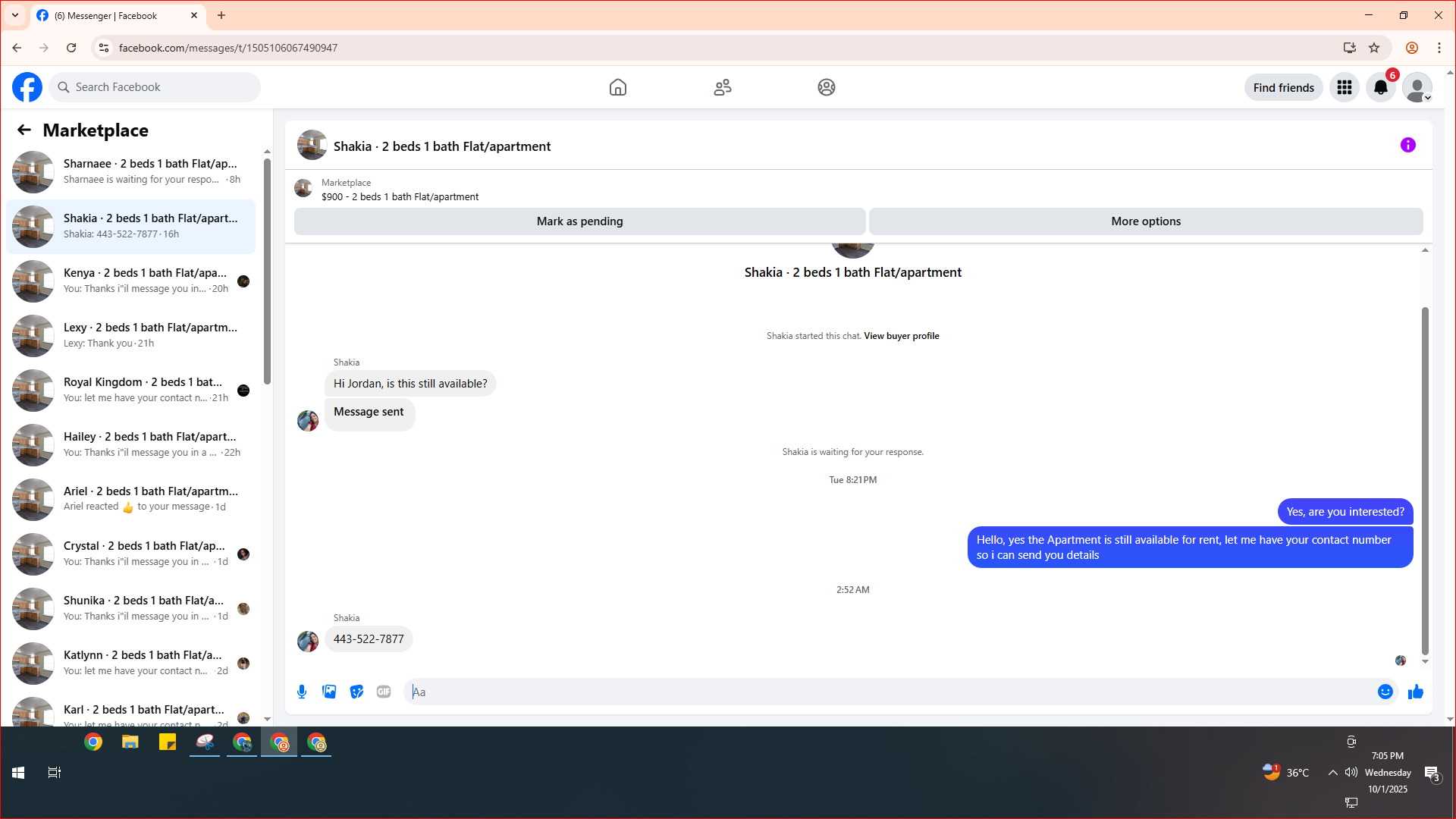Open Shunika conversation in list
Viewport: 1456px width, 819px height.
click(x=130, y=608)
